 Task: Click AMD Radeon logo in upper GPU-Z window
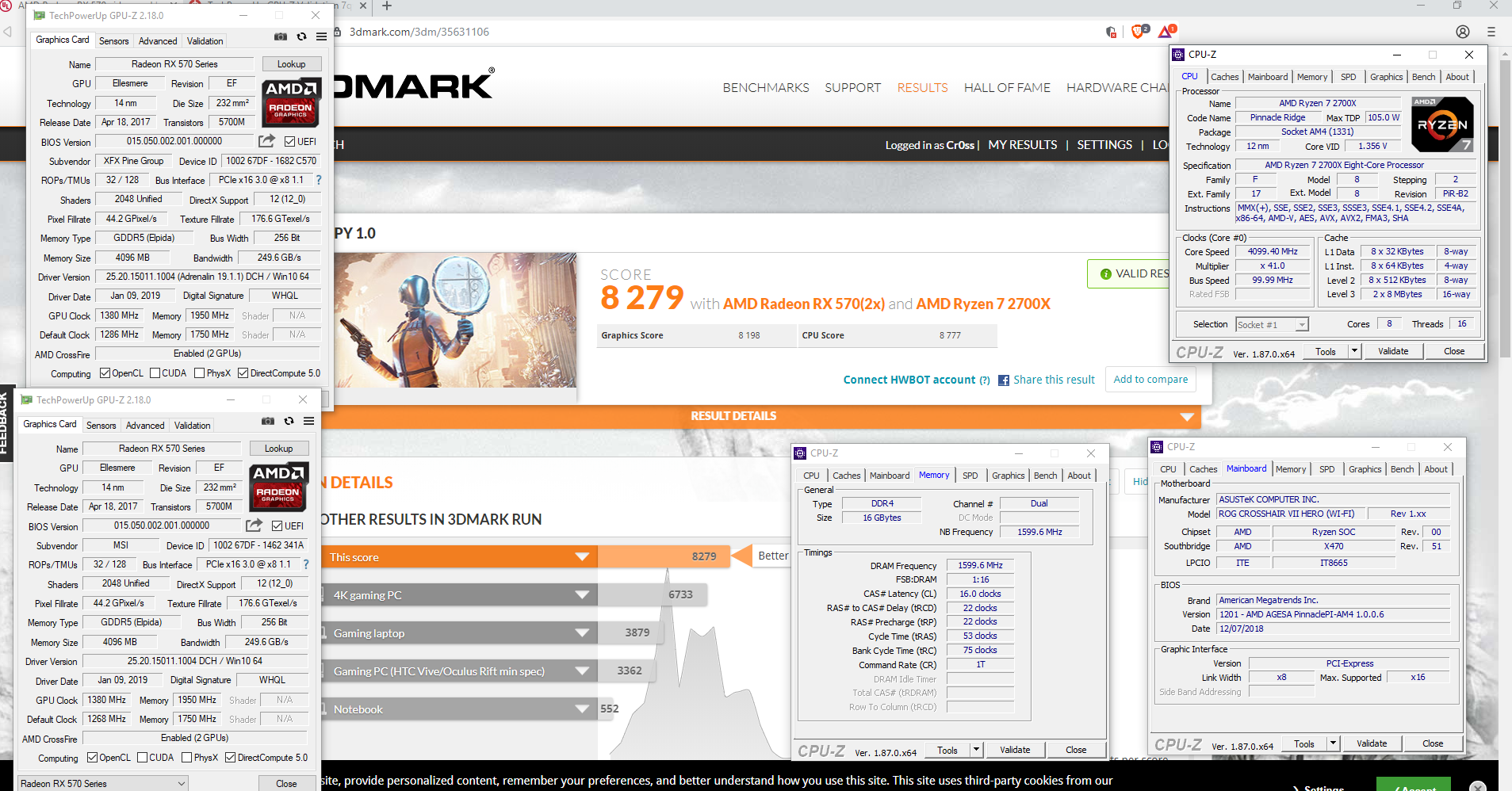coord(291,102)
